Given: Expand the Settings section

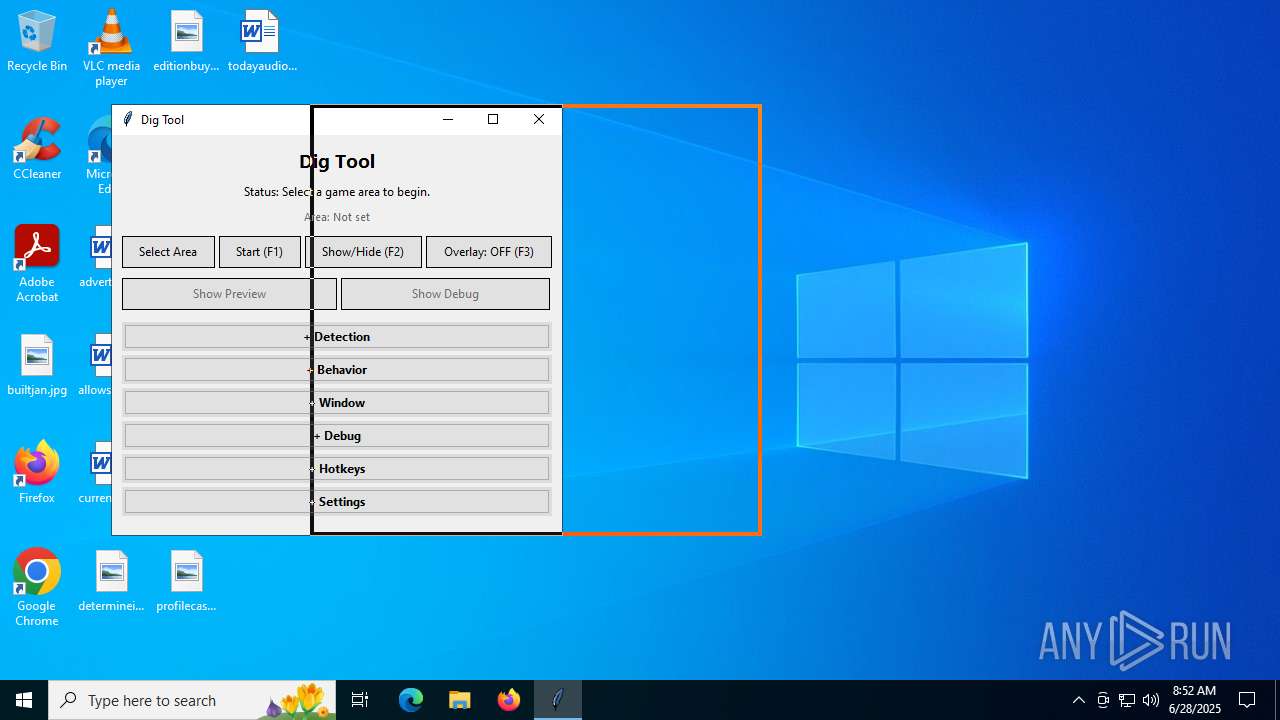Looking at the screenshot, I should (336, 502).
